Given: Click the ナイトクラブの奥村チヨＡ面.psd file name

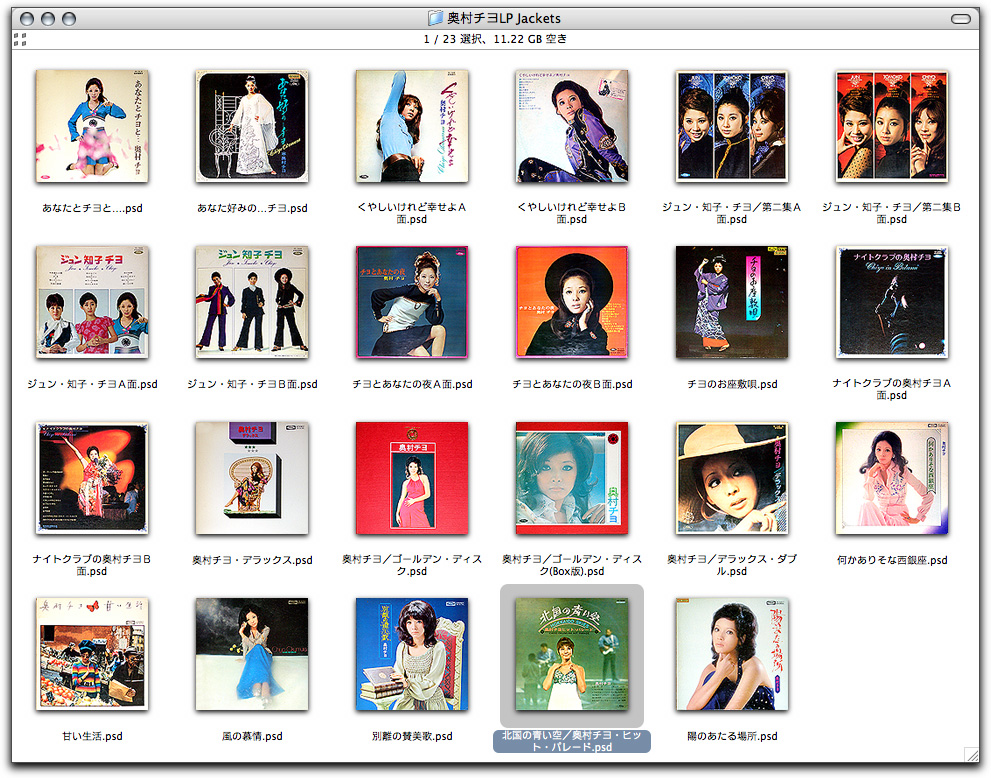Looking at the screenshot, I should [x=892, y=389].
